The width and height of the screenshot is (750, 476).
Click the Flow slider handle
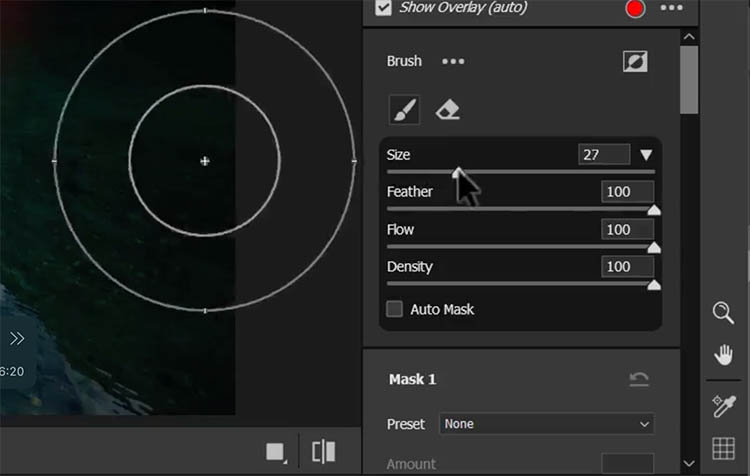[x=654, y=247]
